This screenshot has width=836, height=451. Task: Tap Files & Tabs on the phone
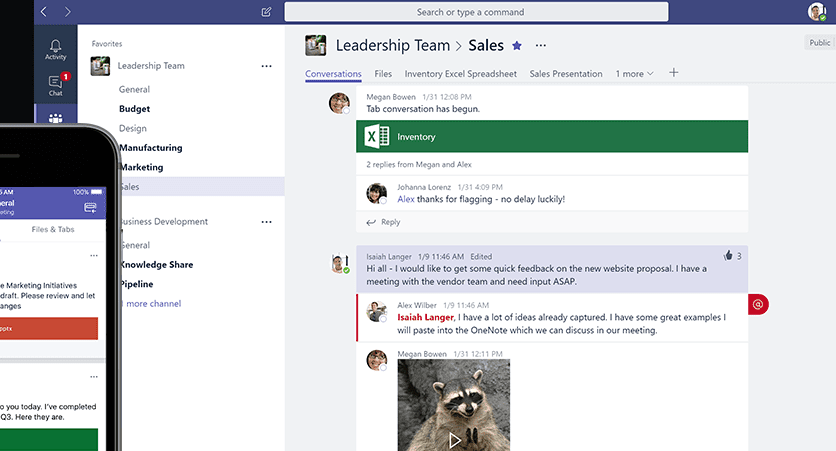pyautogui.click(x=53, y=229)
